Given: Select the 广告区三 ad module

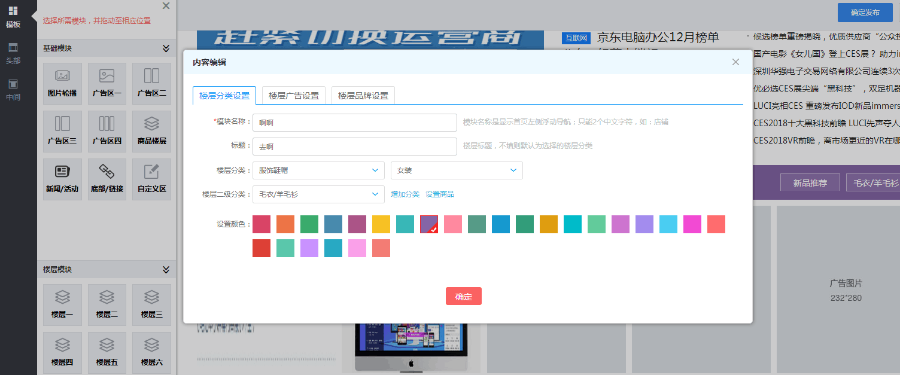Looking at the screenshot, I should pyautogui.click(x=62, y=132).
